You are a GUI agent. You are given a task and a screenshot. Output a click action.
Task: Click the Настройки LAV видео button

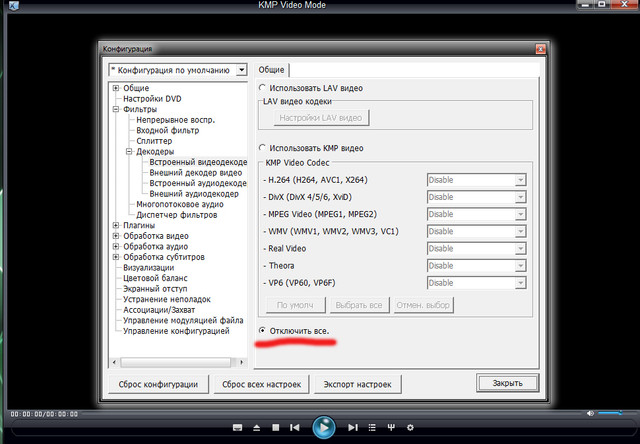[x=321, y=118]
